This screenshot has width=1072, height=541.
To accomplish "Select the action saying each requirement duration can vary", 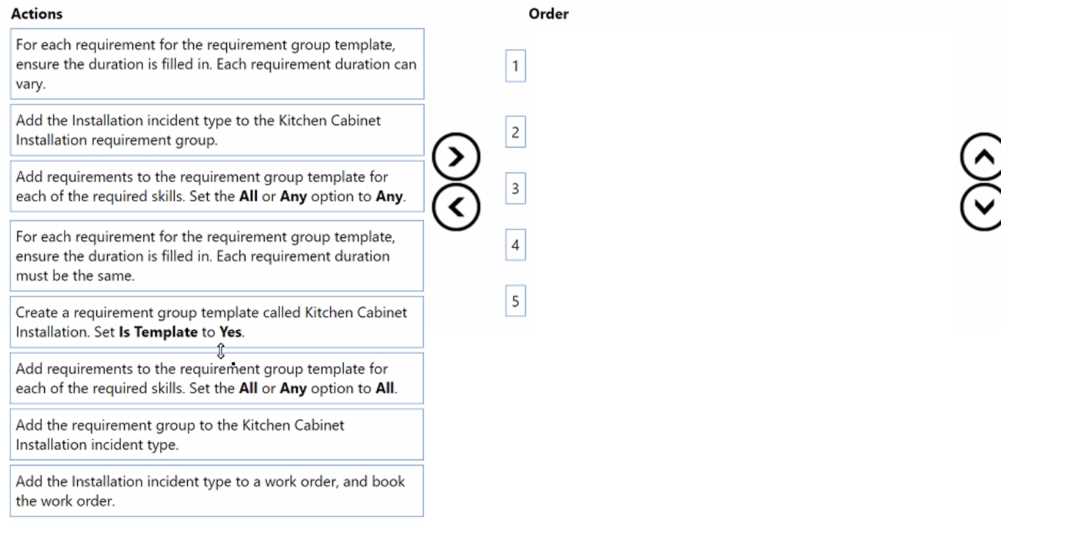I will tap(217, 64).
